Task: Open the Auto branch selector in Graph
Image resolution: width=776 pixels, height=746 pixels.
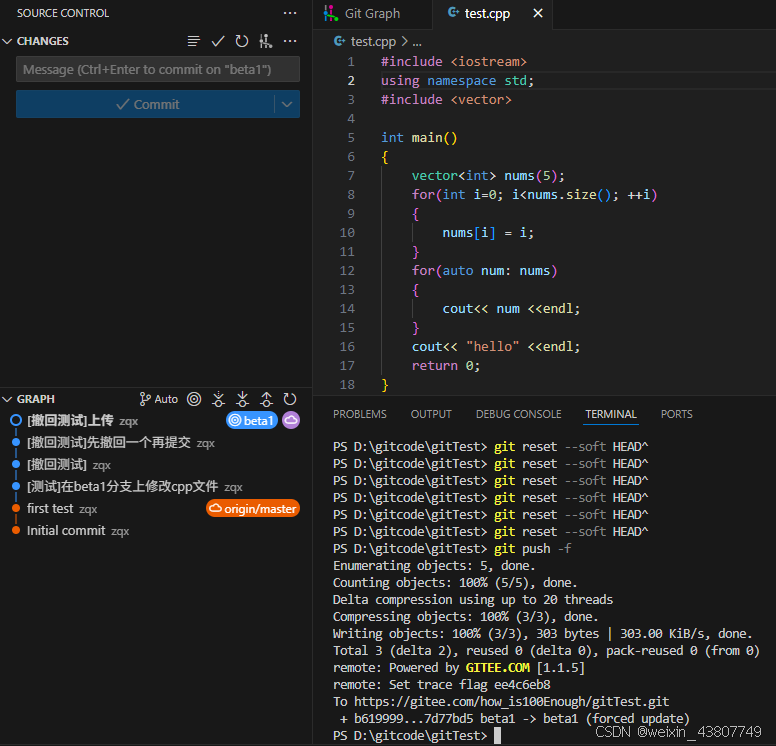Action: tap(159, 399)
